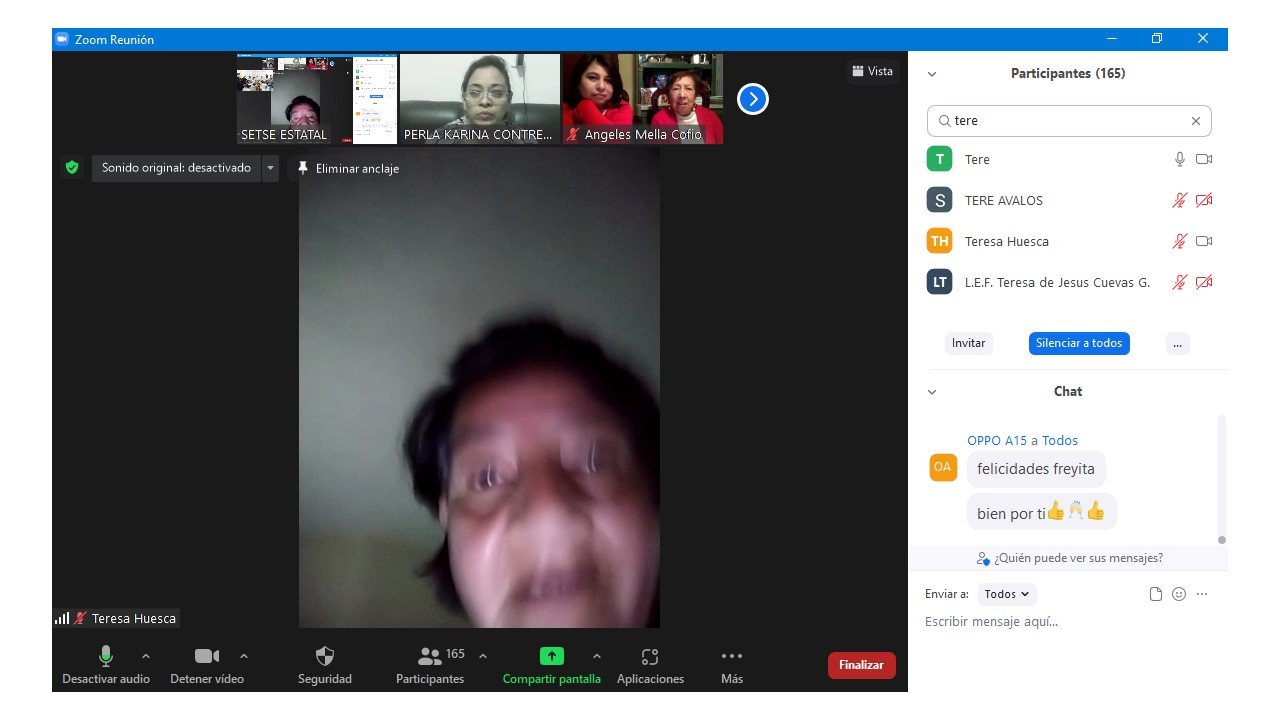The height and width of the screenshot is (720, 1280).
Task: Toggle Sonido original: desactivado button
Action: 176,168
